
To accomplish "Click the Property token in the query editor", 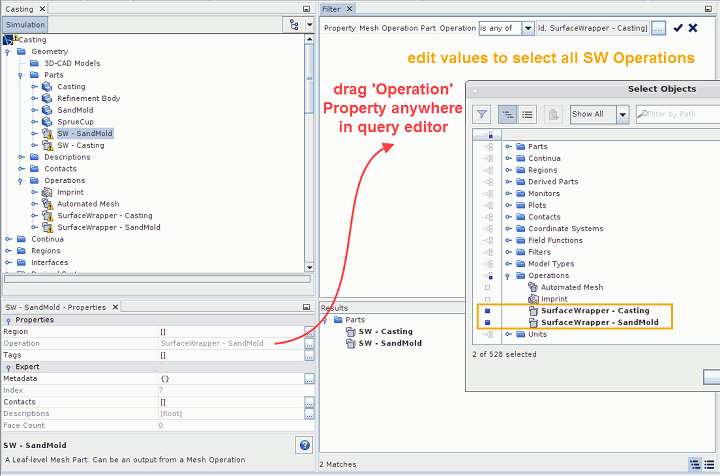I will (339, 28).
